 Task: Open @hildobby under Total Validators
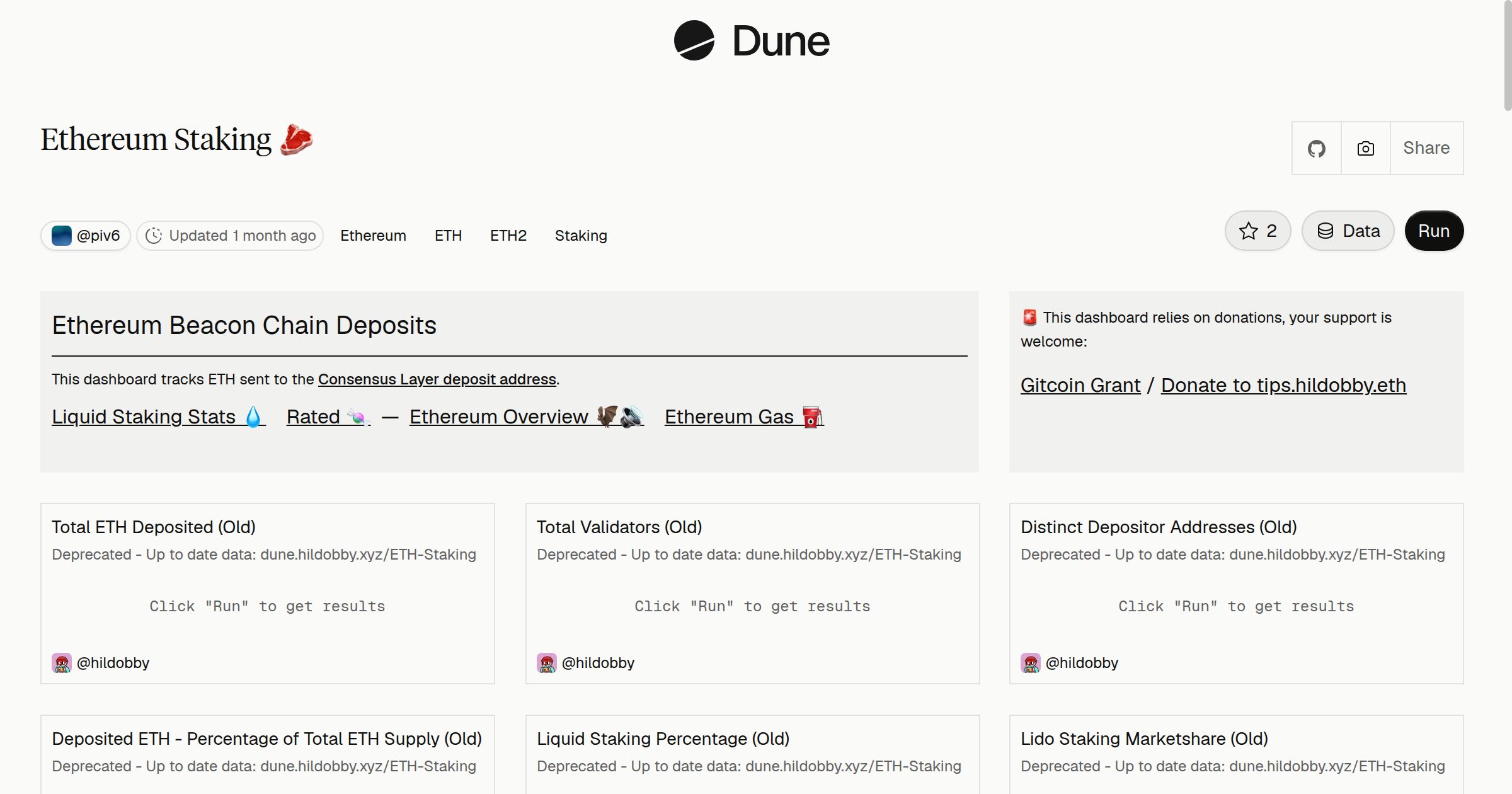598,663
